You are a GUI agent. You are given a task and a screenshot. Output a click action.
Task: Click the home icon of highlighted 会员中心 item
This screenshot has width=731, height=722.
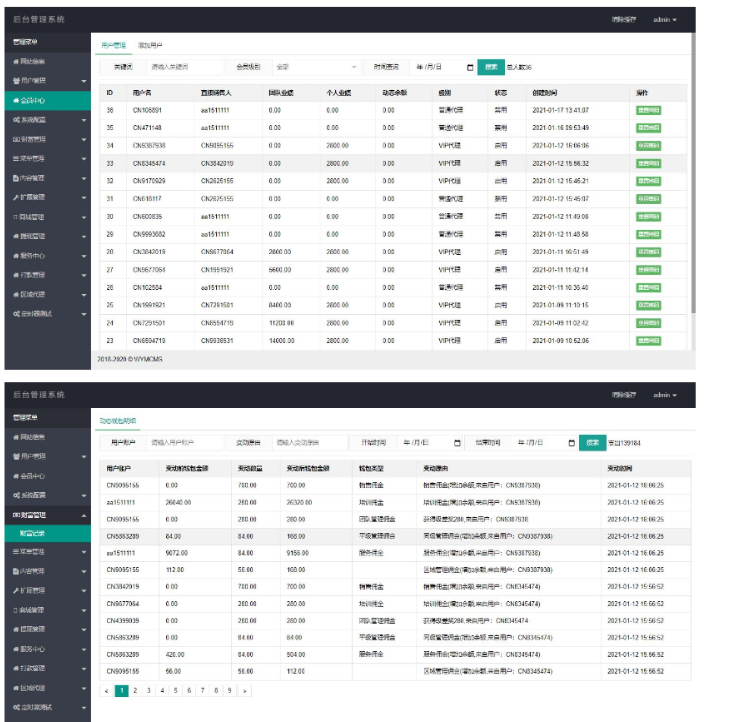click(16, 101)
